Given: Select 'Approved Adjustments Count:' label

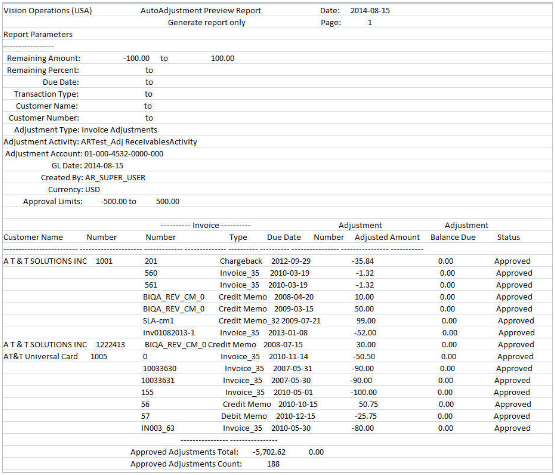Looking at the screenshot, I should tap(186, 464).
